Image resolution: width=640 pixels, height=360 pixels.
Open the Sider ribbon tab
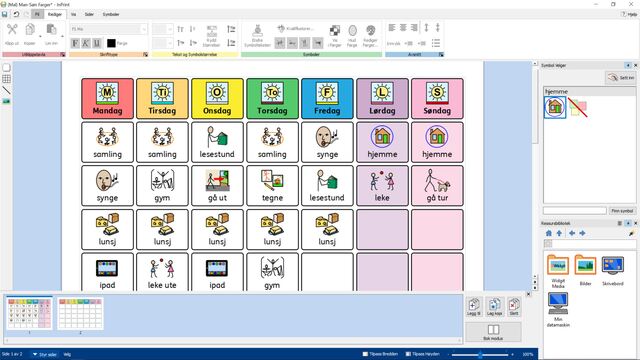pos(89,14)
